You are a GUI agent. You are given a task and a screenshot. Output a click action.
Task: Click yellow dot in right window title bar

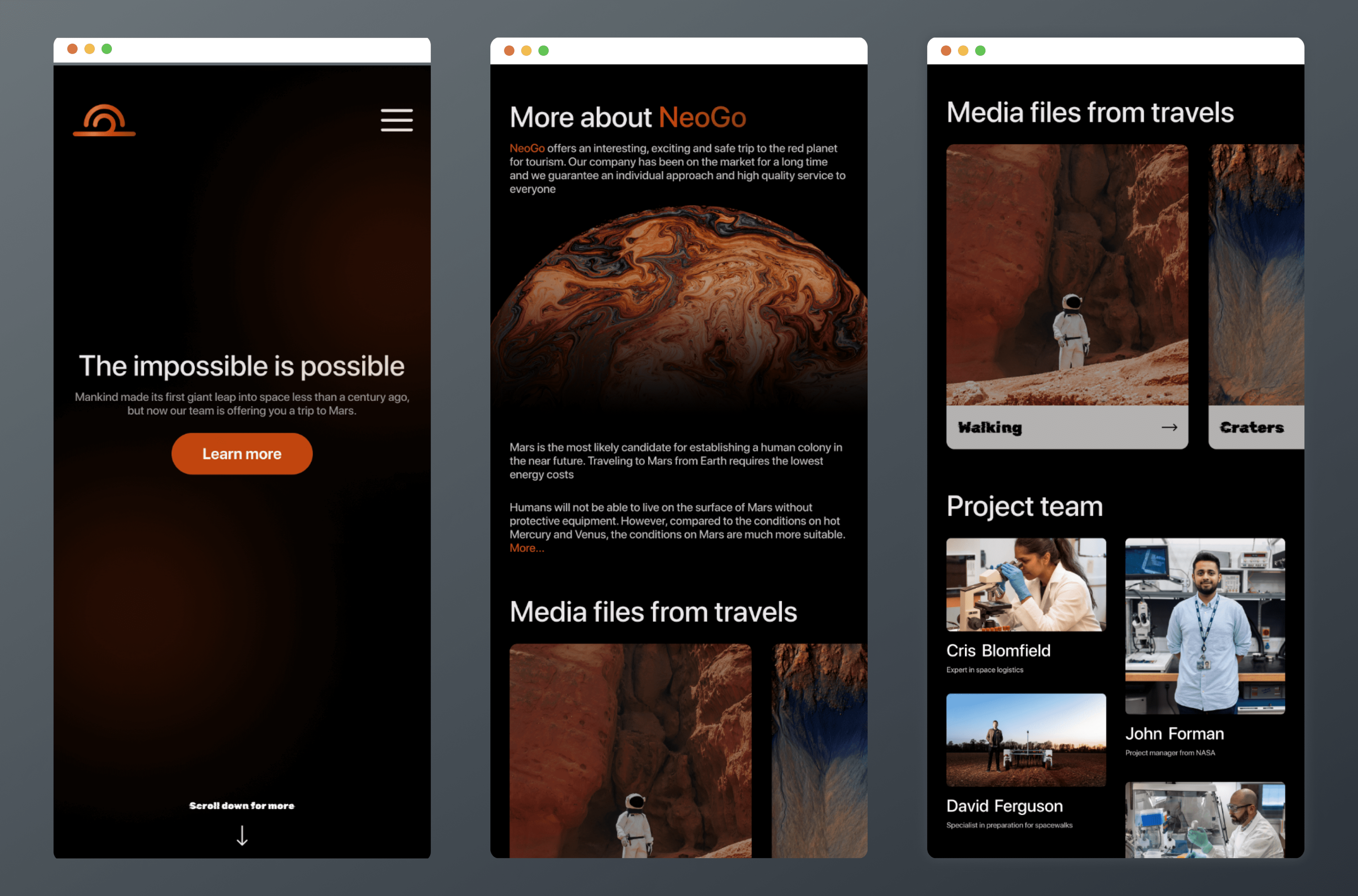pos(963,51)
